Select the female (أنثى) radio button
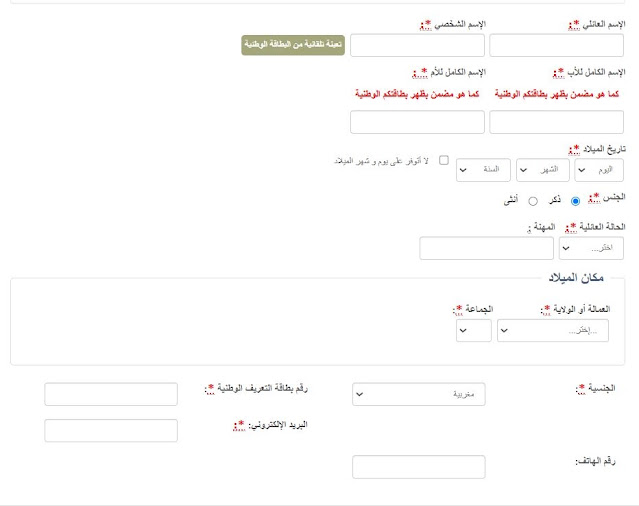 pyautogui.click(x=532, y=201)
